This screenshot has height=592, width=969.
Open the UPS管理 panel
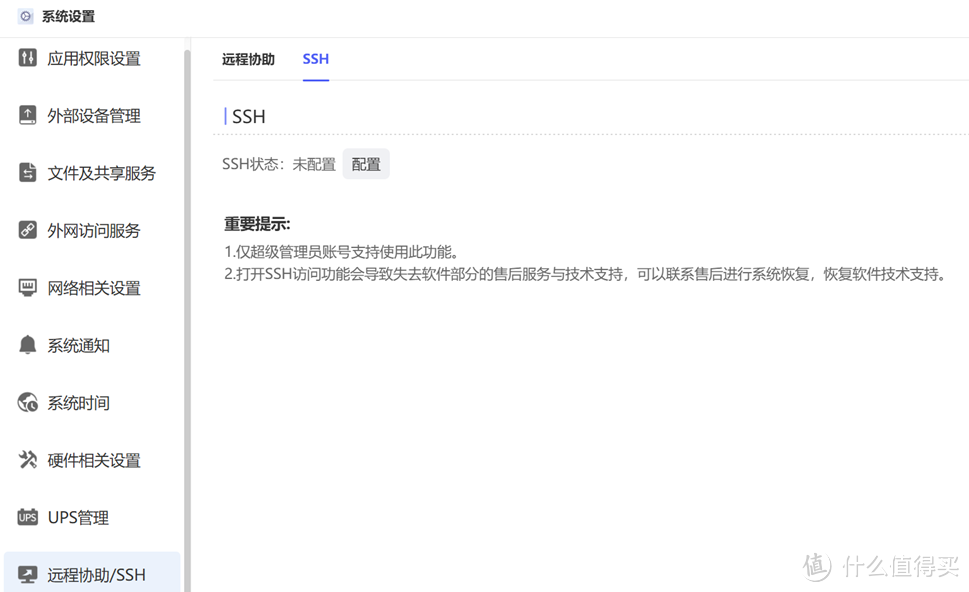coord(28,517)
